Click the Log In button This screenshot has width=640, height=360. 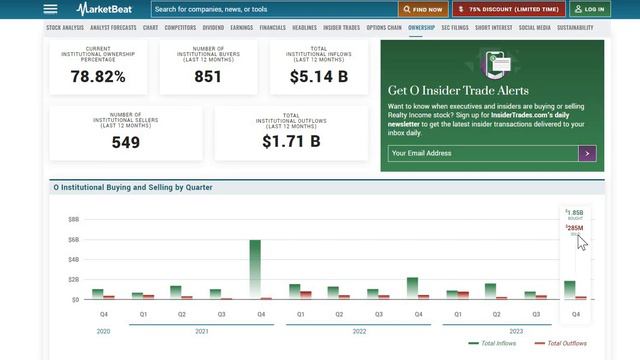590,9
